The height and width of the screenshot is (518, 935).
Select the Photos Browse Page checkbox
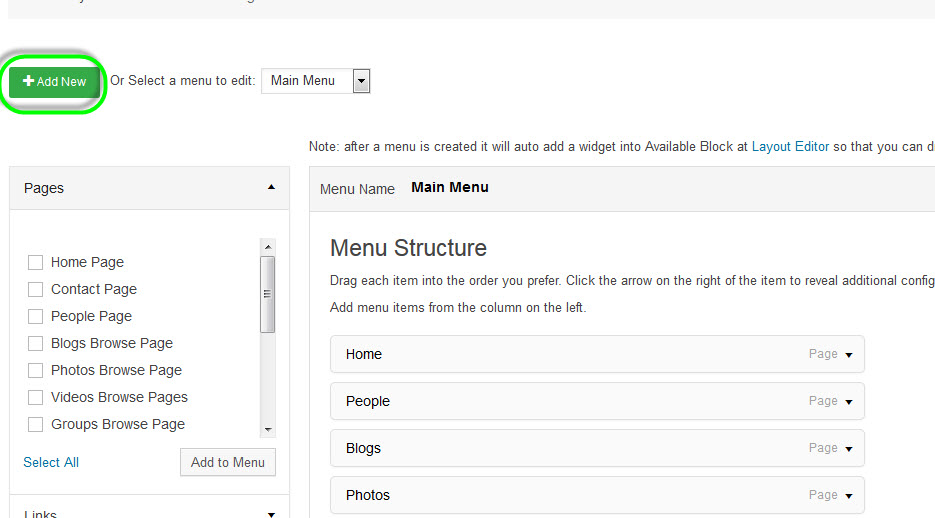click(x=36, y=370)
